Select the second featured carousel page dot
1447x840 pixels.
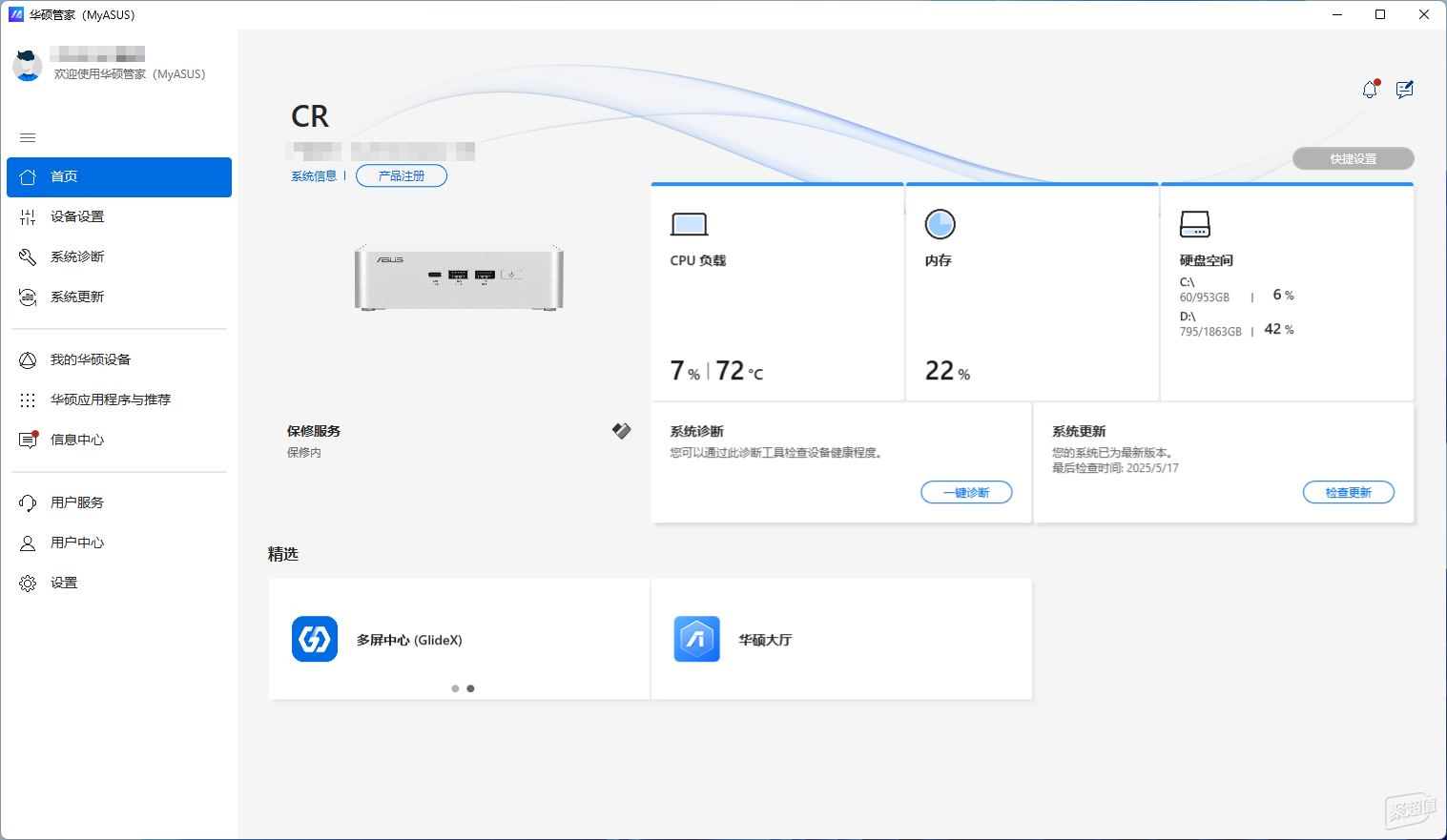[x=470, y=688]
